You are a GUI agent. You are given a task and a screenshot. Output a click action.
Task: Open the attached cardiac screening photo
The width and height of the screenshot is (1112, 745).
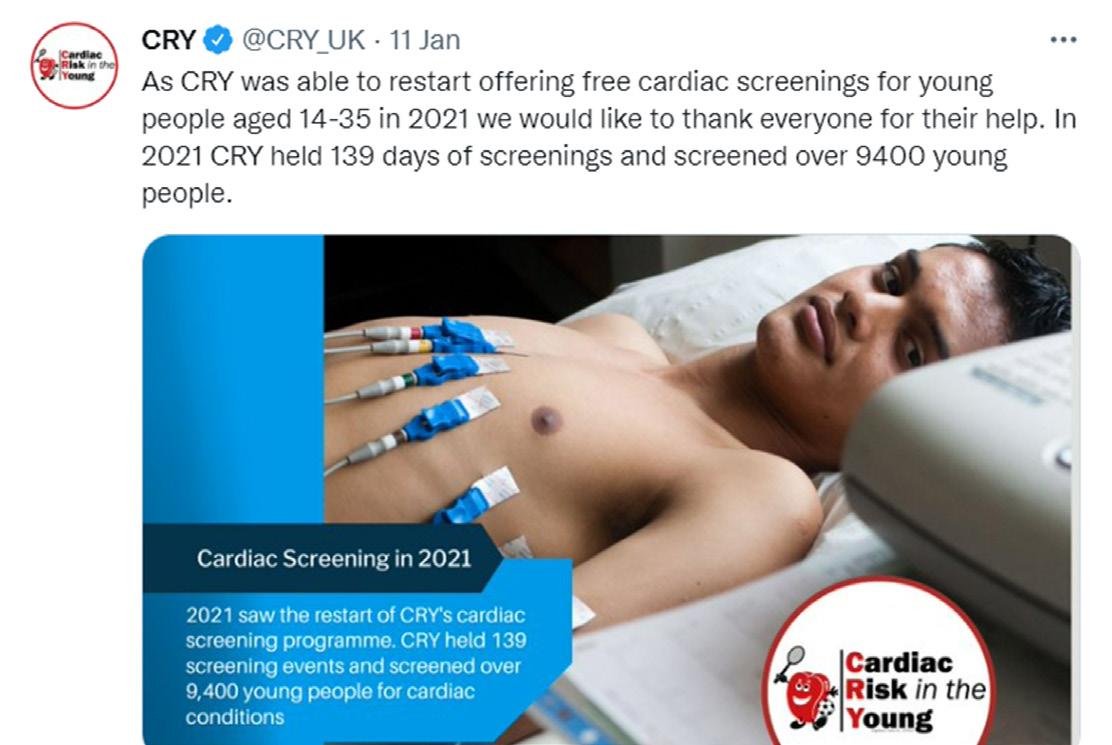(x=611, y=489)
